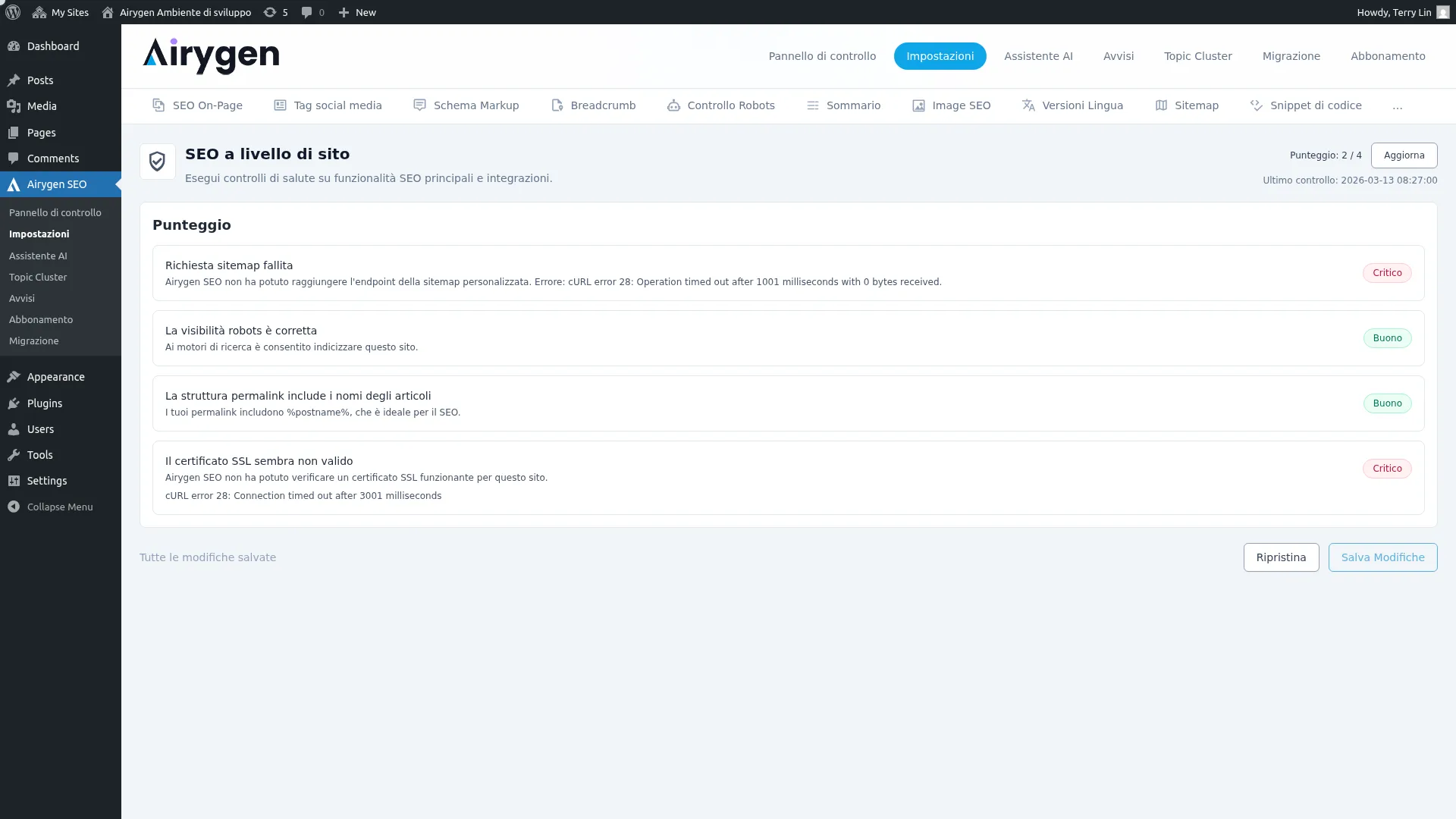Click the Image SEO picture icon
The width and height of the screenshot is (1456, 819).
pyautogui.click(x=918, y=105)
